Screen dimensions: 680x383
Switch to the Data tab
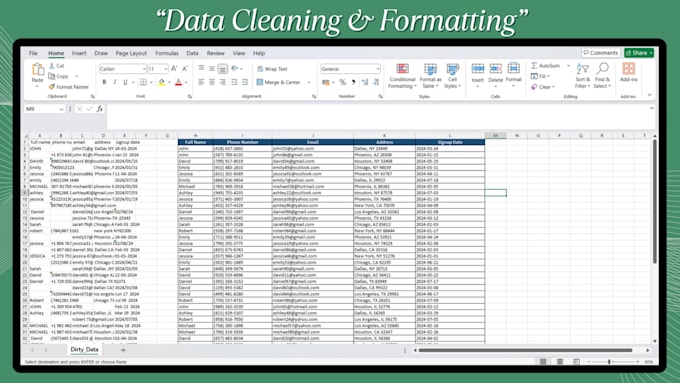click(x=192, y=53)
